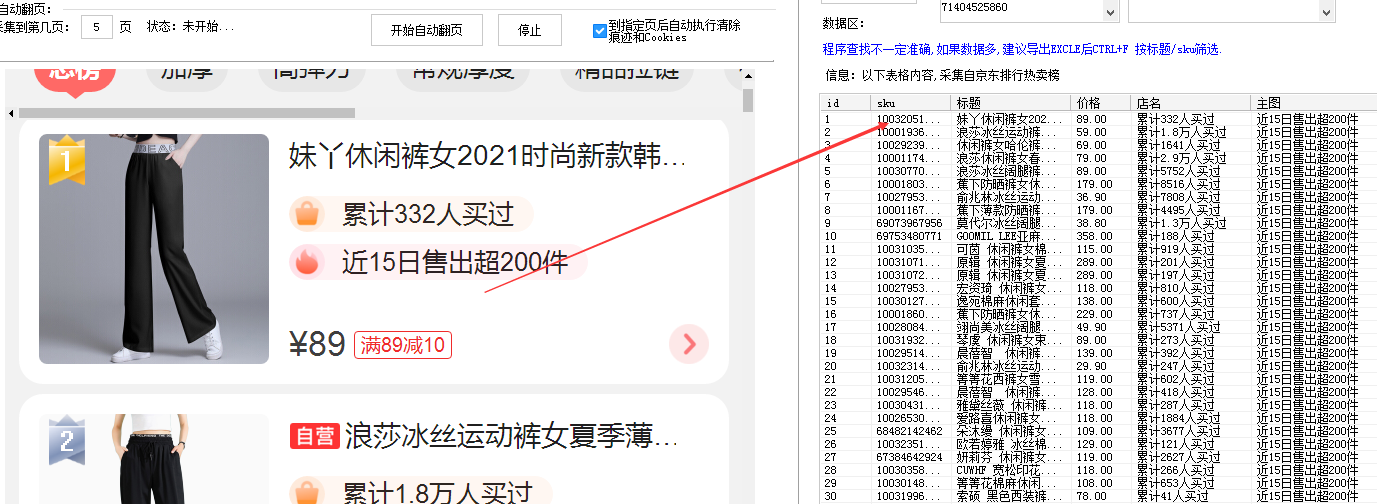Sort by the id column header
Viewport: 1377px width, 504px height.
(x=845, y=103)
